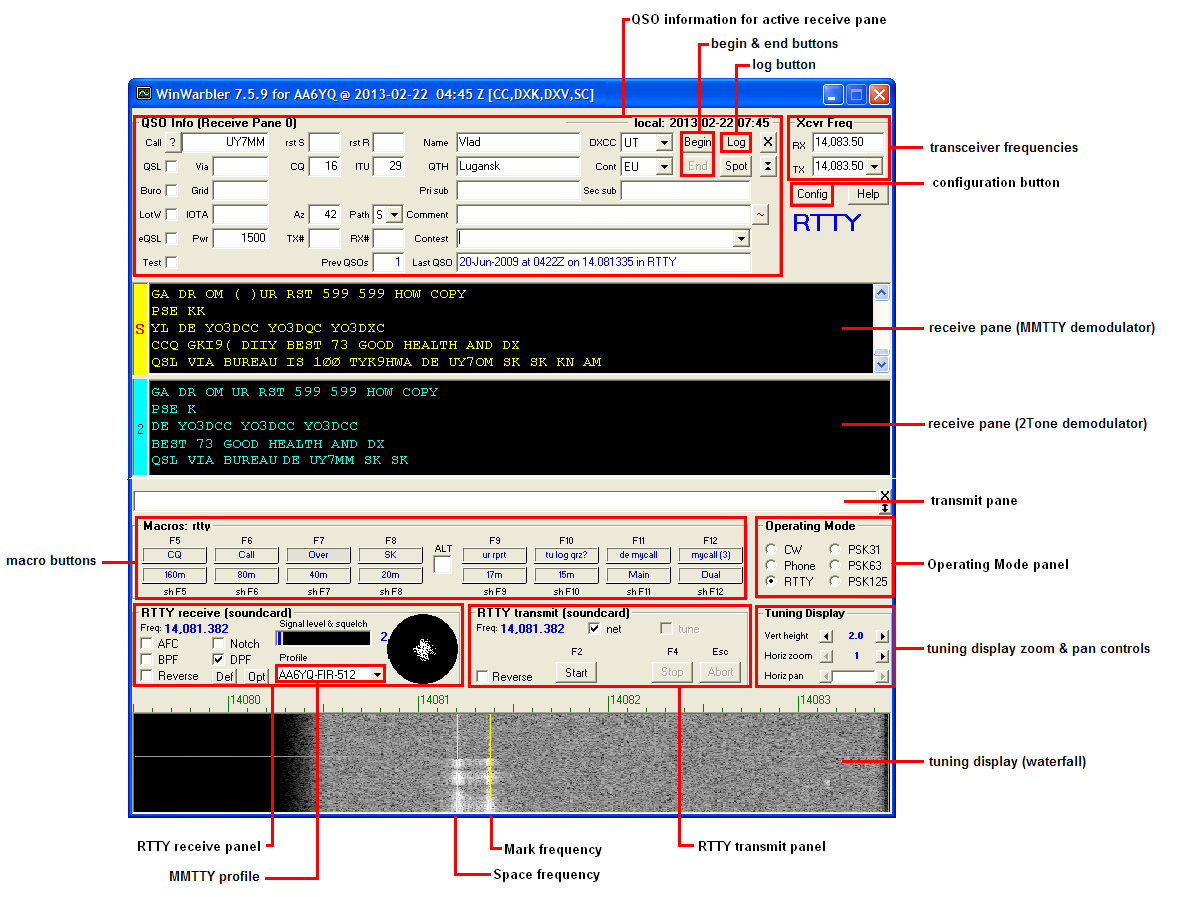
Task: Click the Comment input field
Action: (604, 214)
